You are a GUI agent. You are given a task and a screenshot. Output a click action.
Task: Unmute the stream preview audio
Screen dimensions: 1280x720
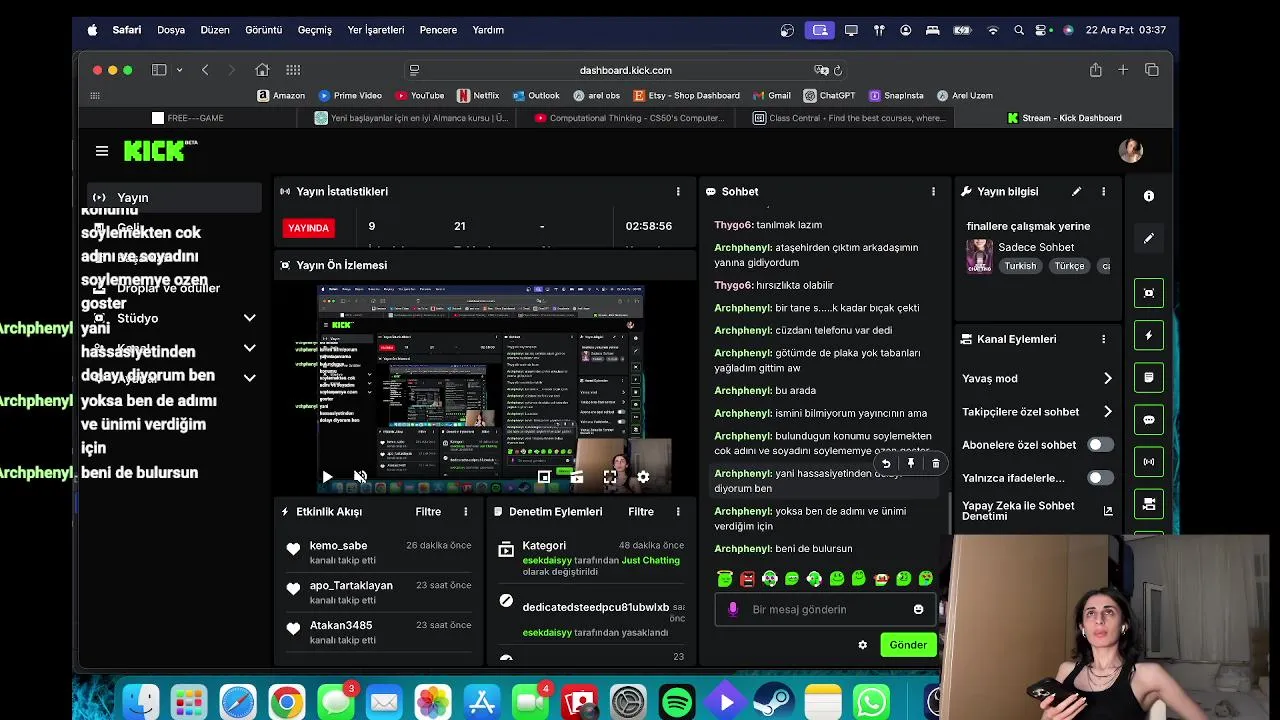coord(360,477)
